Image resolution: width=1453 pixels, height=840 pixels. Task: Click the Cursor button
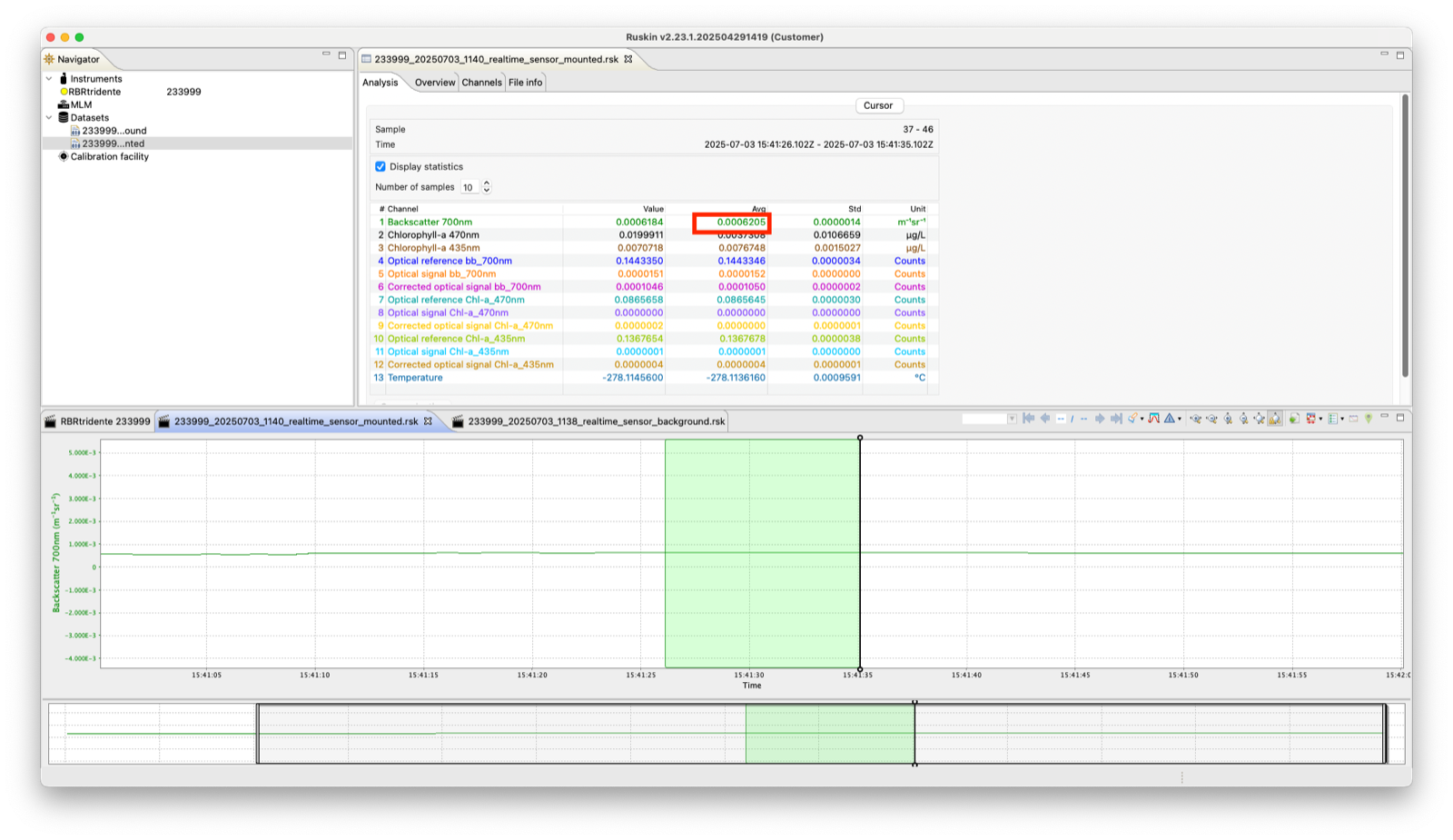[878, 105]
